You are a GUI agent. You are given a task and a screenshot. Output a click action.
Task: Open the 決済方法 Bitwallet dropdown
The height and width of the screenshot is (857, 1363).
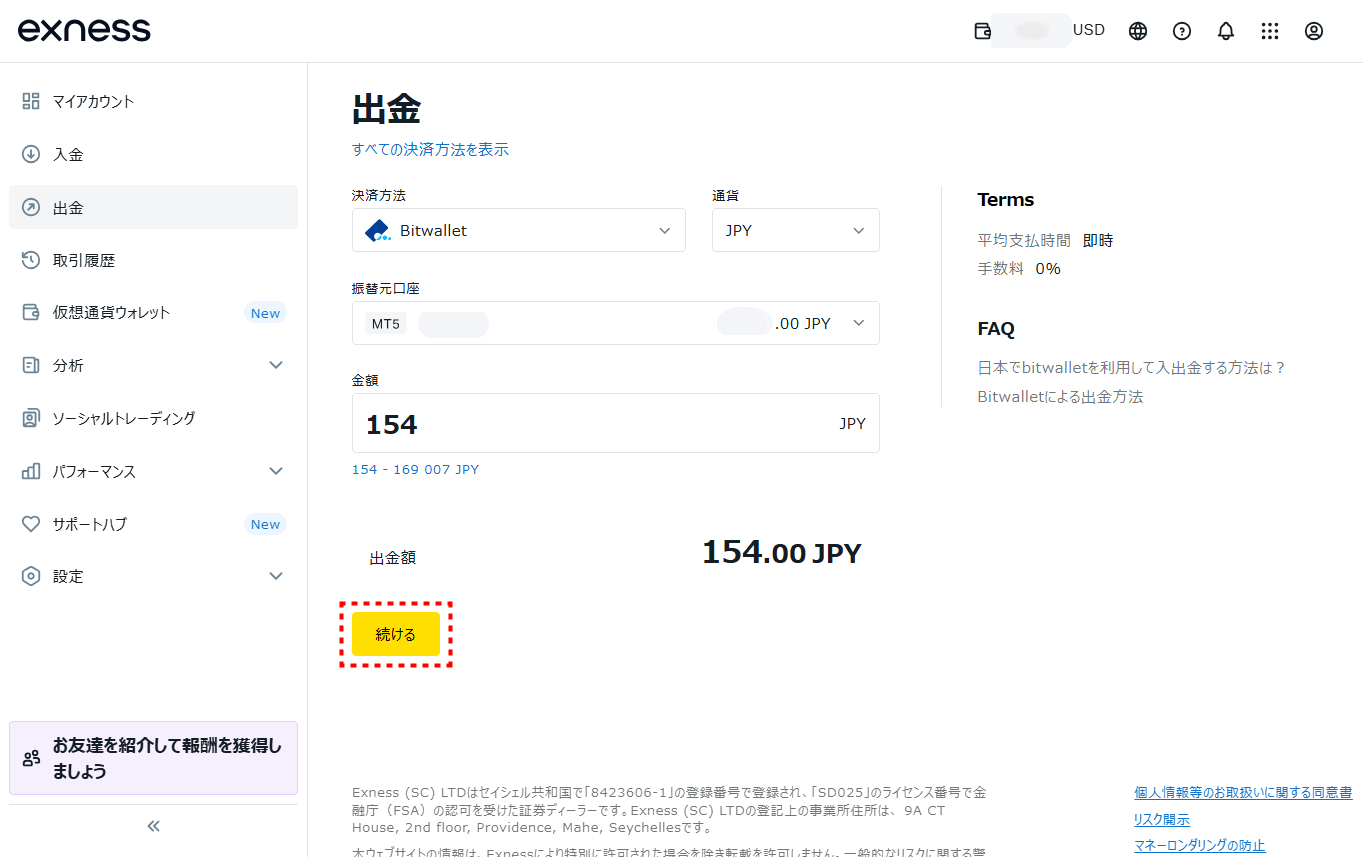point(519,230)
